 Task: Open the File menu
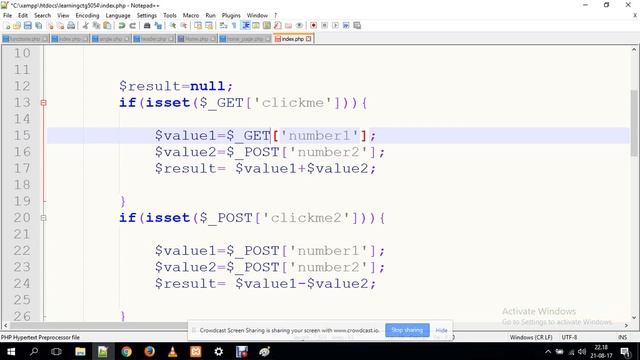(x=7, y=16)
